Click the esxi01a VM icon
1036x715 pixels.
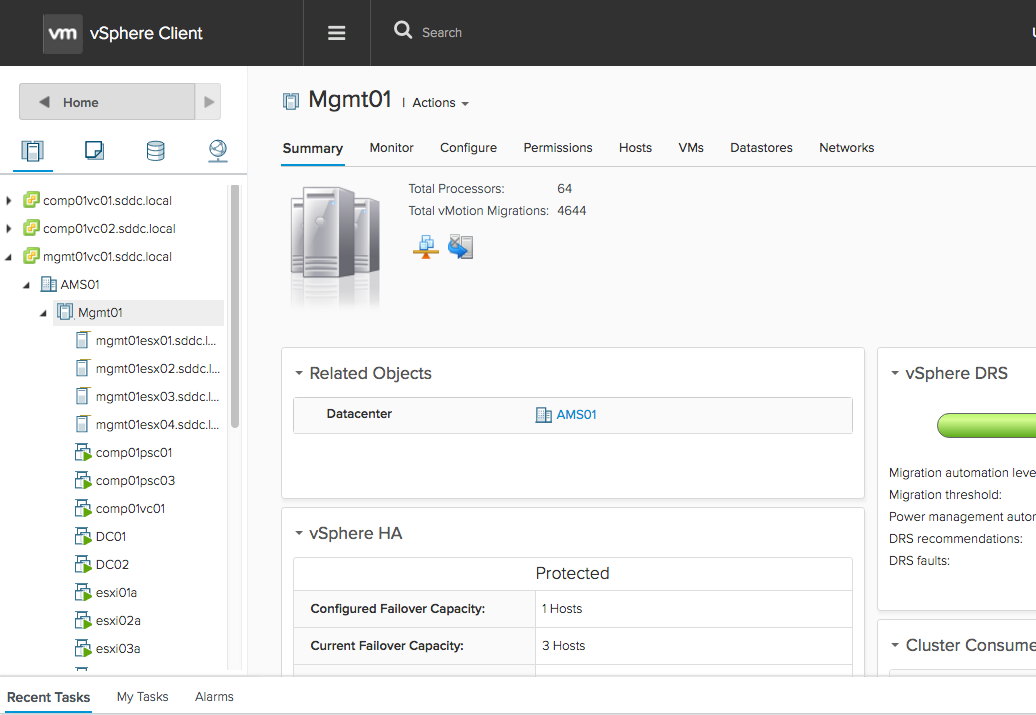pos(83,593)
